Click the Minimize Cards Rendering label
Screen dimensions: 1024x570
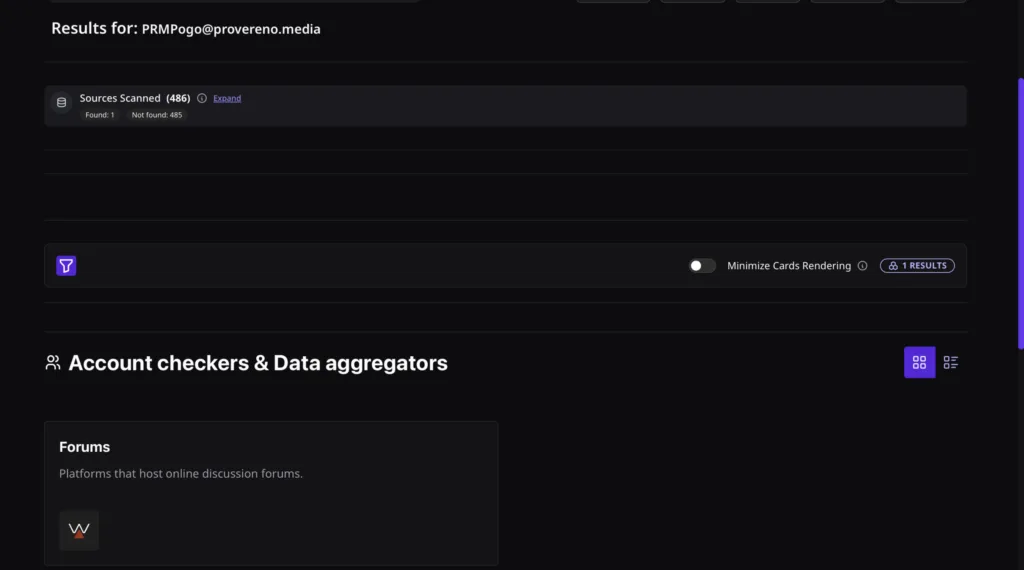point(789,266)
